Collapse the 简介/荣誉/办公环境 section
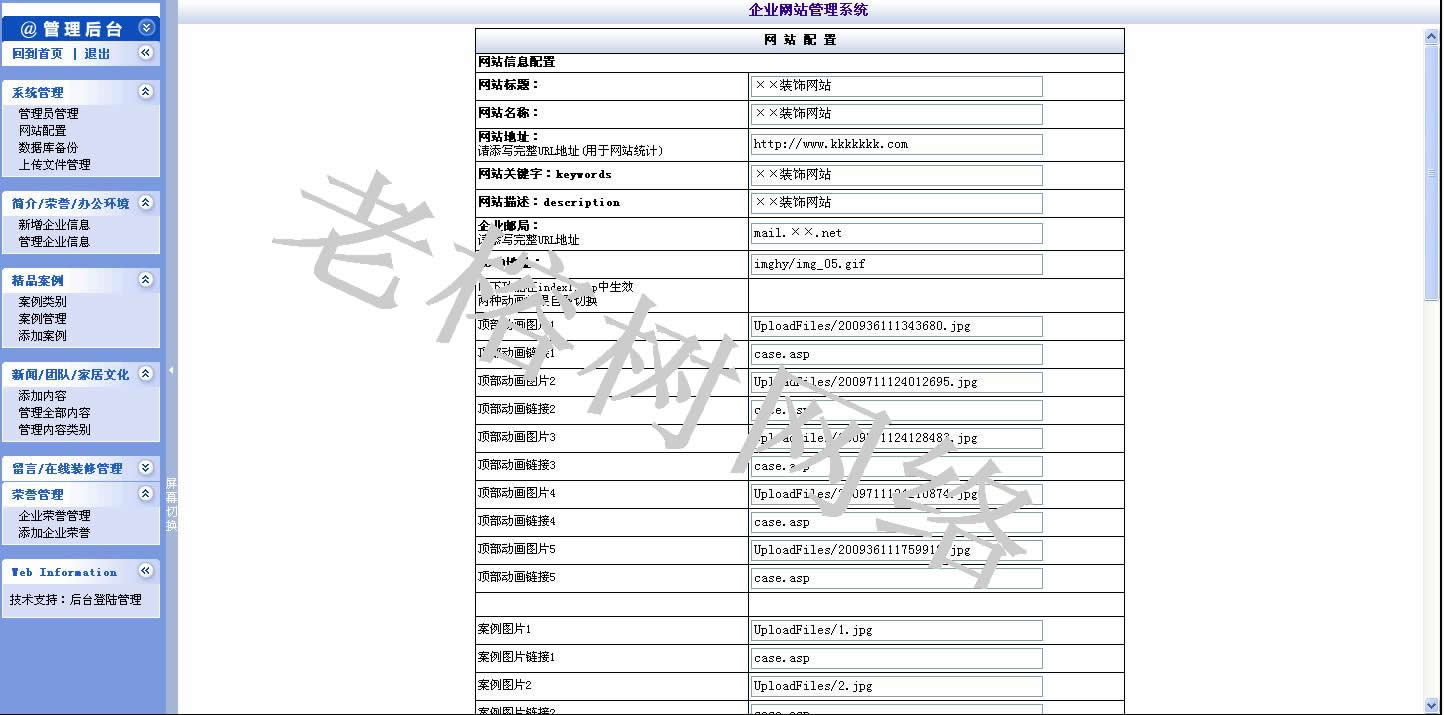1444x715 pixels. point(146,202)
